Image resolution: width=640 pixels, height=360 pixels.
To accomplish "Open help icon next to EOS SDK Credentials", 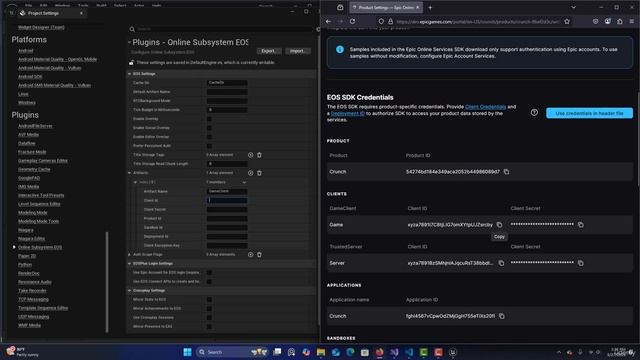I will click(534, 113).
